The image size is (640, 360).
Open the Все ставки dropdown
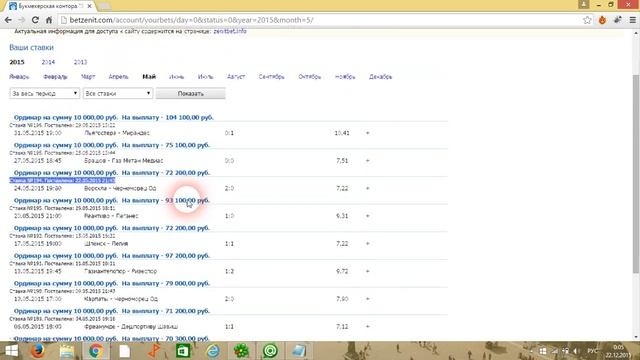[x=118, y=93]
